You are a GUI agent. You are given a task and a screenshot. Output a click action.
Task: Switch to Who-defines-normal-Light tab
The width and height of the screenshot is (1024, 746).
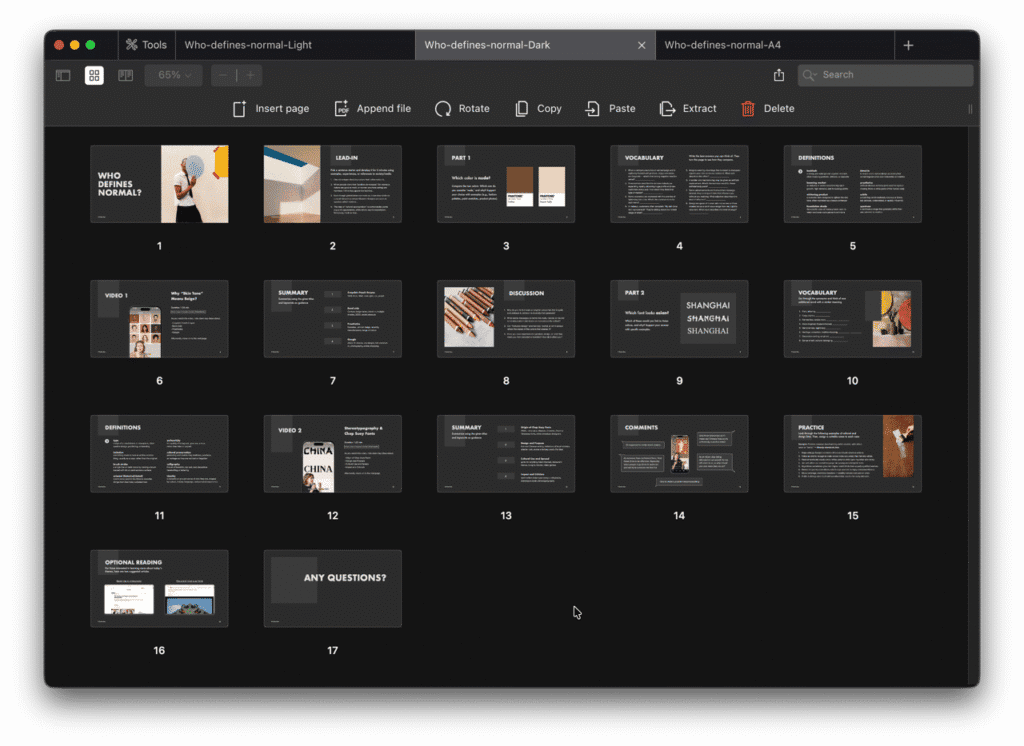coord(249,45)
